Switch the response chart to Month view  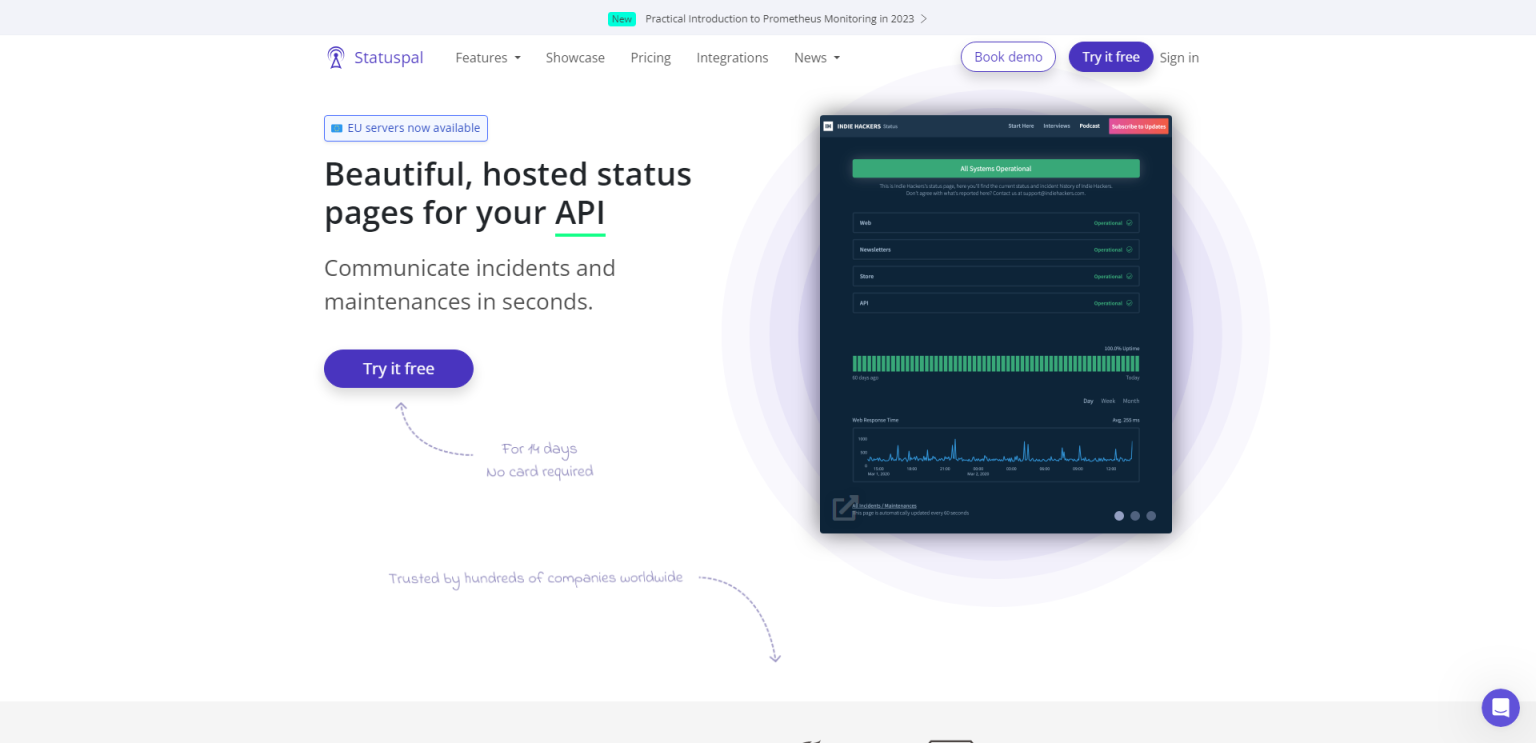coord(1130,400)
